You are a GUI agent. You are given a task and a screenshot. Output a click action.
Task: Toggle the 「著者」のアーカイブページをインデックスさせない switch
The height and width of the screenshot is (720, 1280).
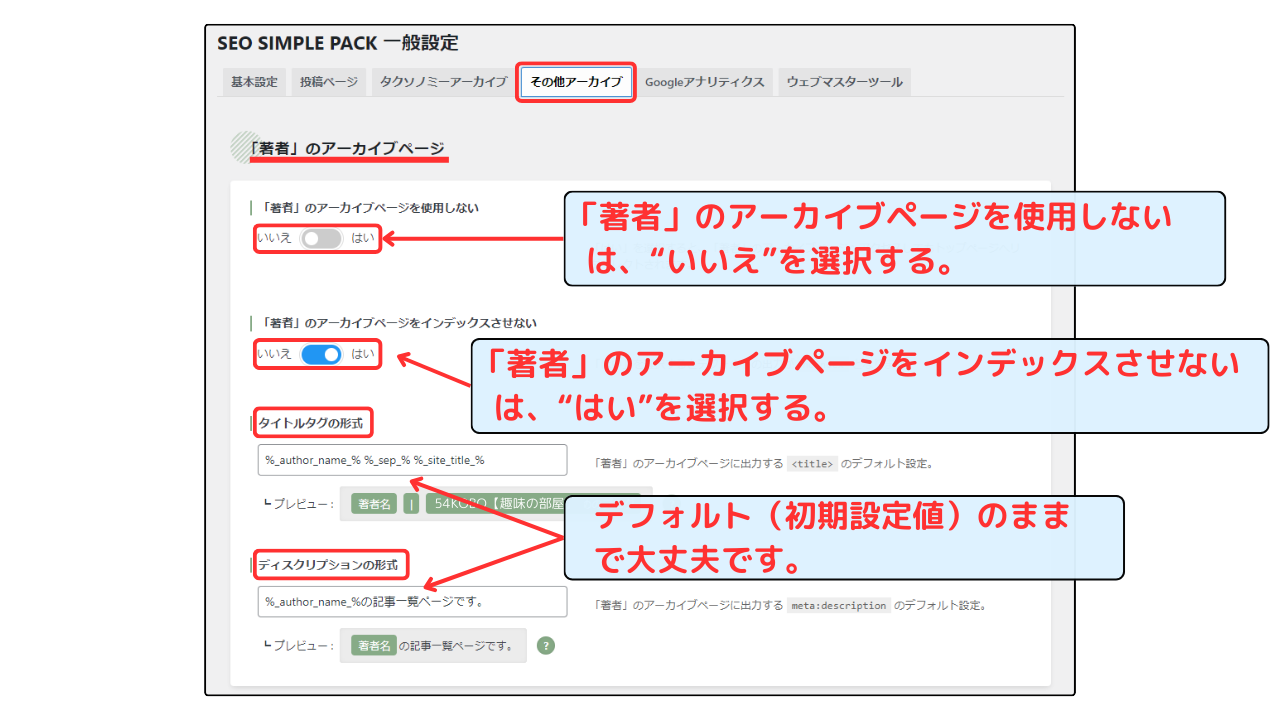[x=322, y=354]
